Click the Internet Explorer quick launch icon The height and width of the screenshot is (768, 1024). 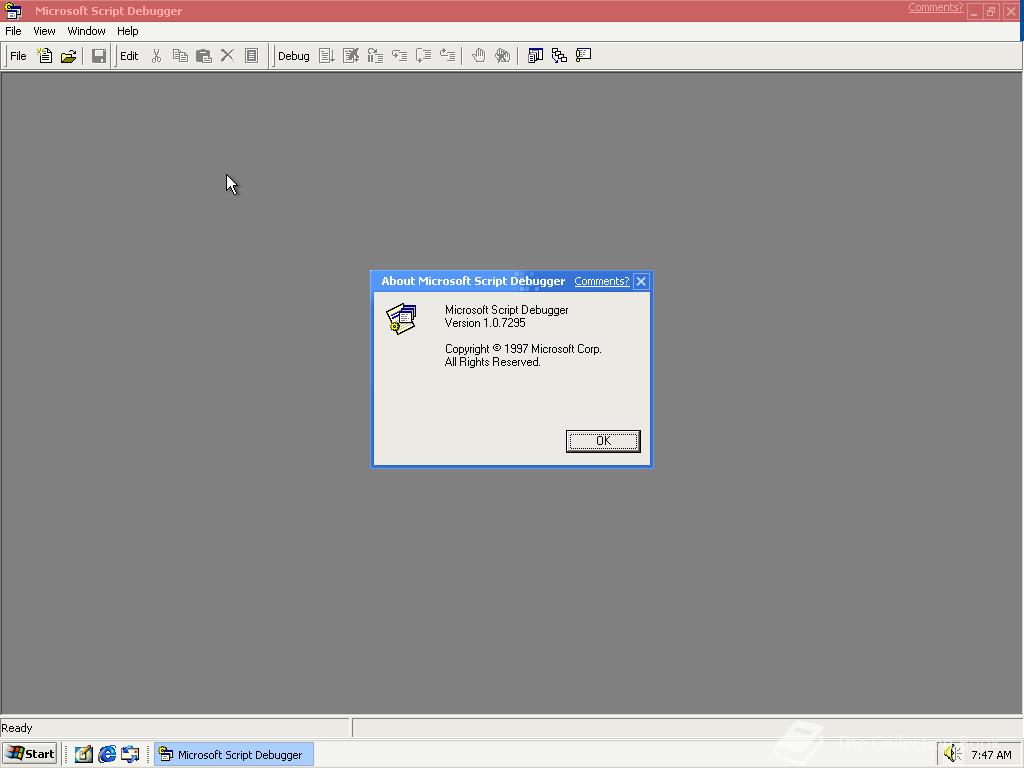(107, 754)
